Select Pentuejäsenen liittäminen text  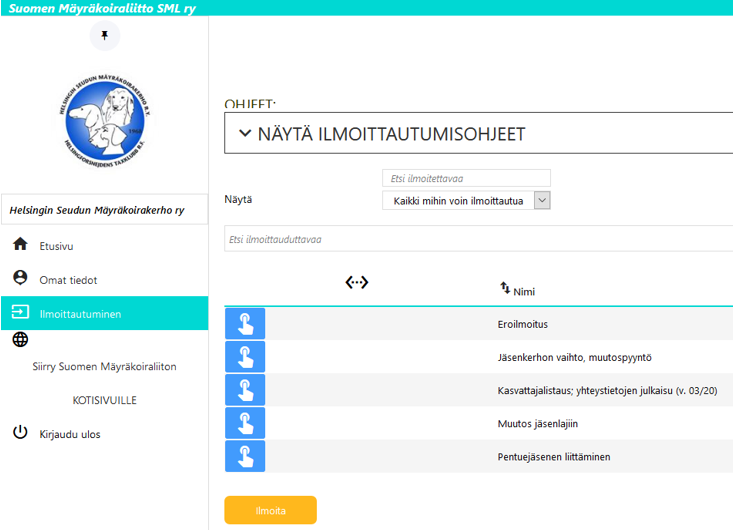(554, 457)
